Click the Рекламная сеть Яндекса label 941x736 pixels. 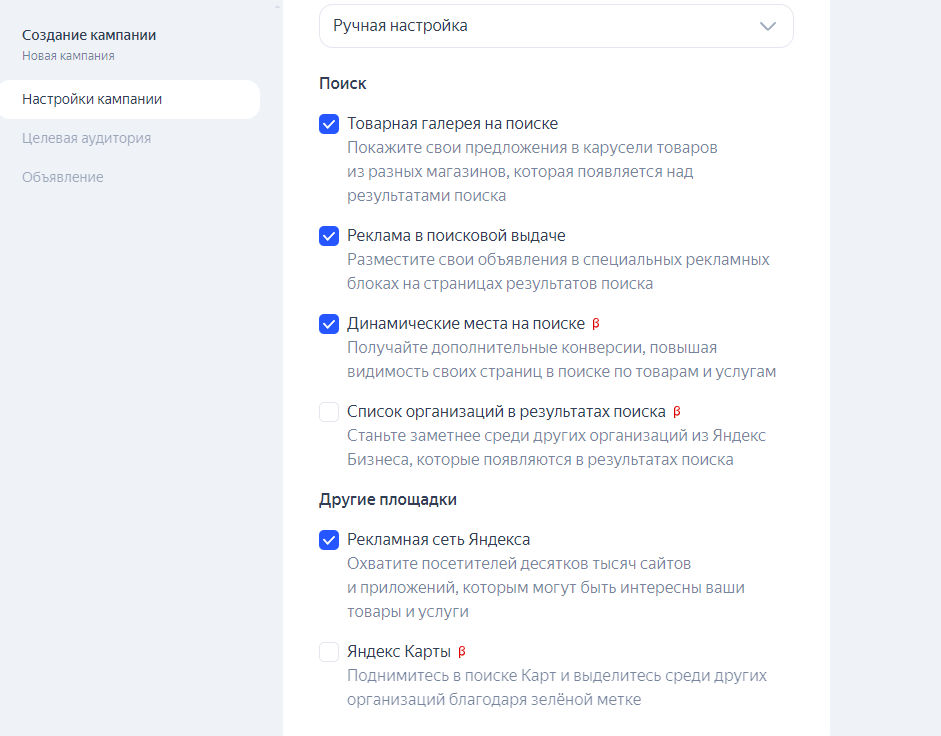439,539
